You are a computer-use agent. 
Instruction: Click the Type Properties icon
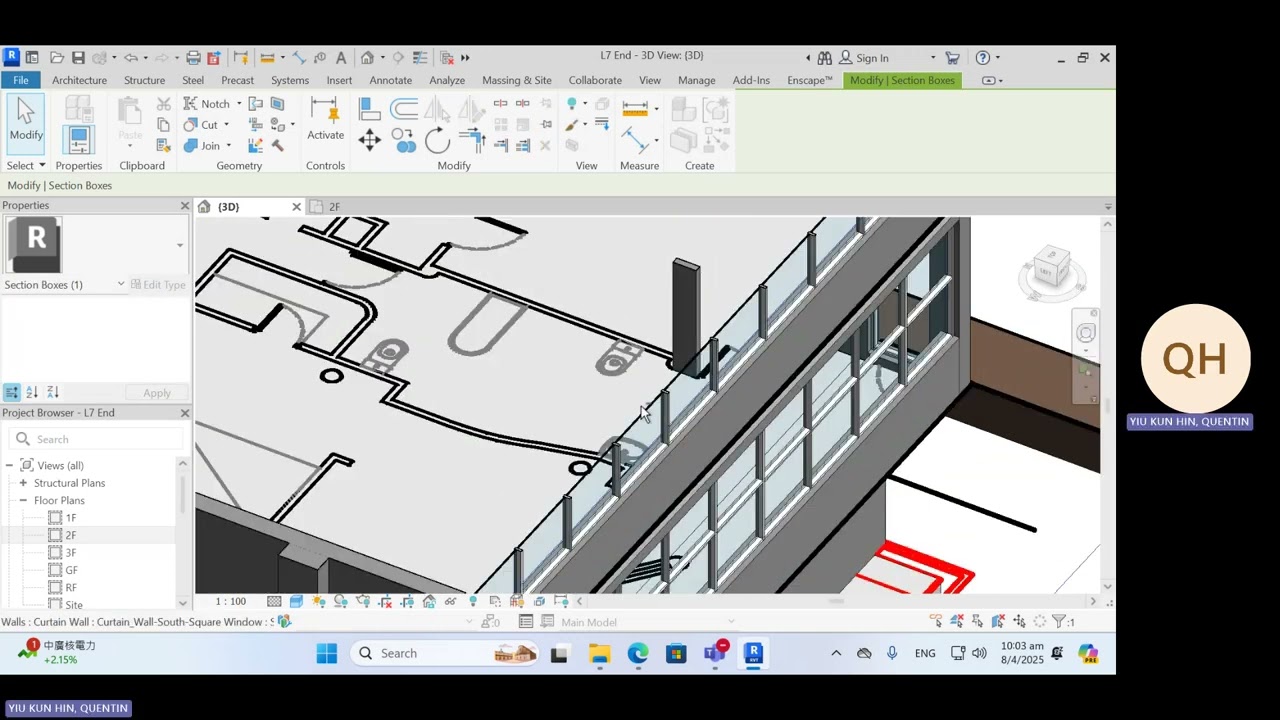point(79,108)
